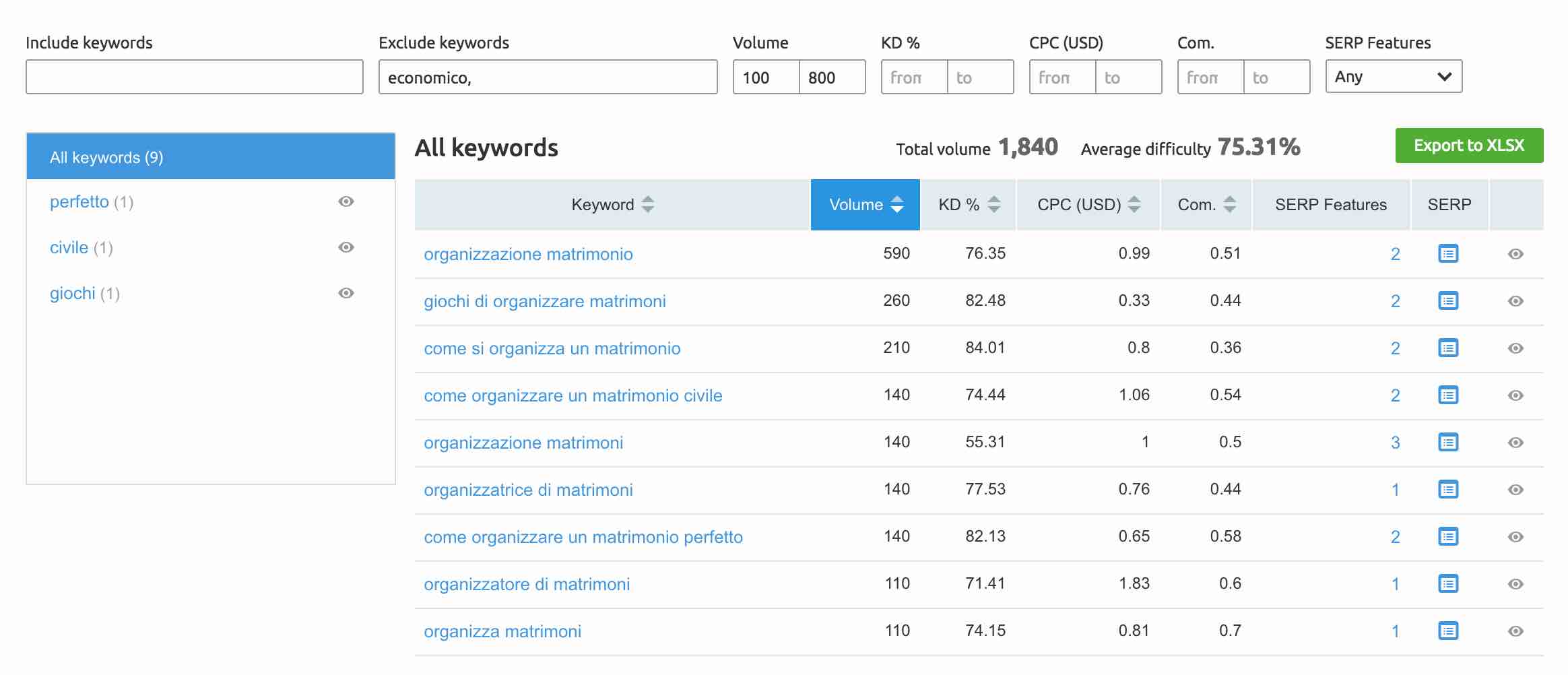This screenshot has height=675, width=1568.
Task: Click Total volume 1,840 figure
Action: 1028,147
